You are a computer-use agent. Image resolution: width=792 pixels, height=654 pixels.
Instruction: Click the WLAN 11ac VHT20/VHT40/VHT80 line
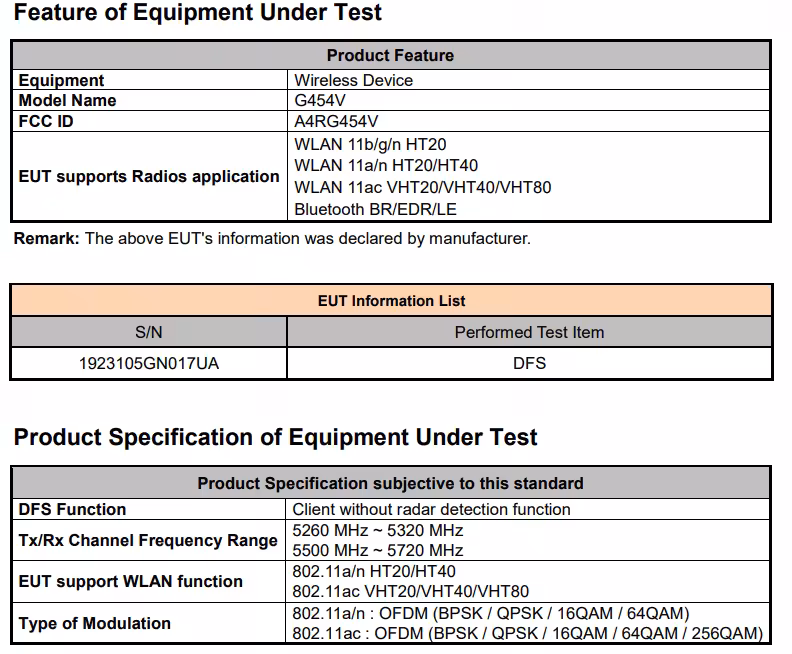(423, 187)
